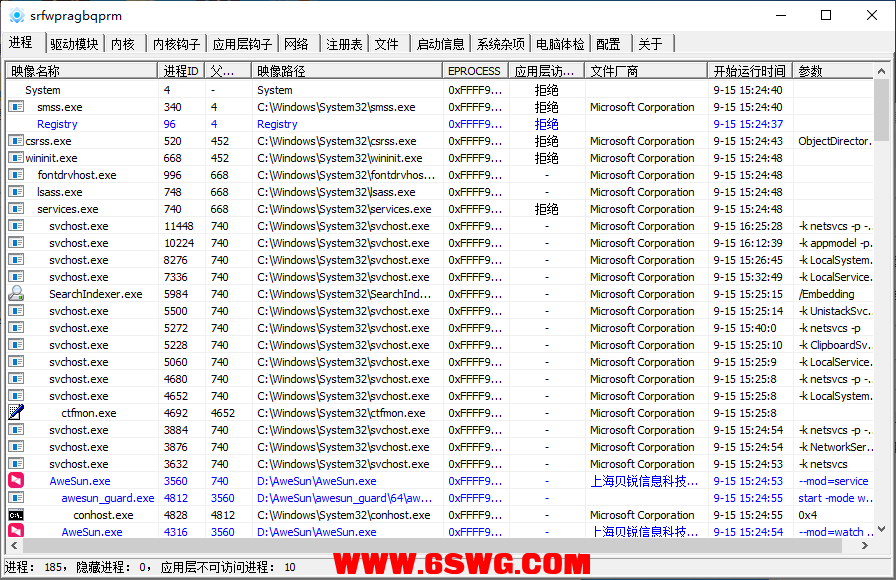Click the icon of svchost.exe PID 8276
Screen dimensions: 896x580
coord(16,259)
